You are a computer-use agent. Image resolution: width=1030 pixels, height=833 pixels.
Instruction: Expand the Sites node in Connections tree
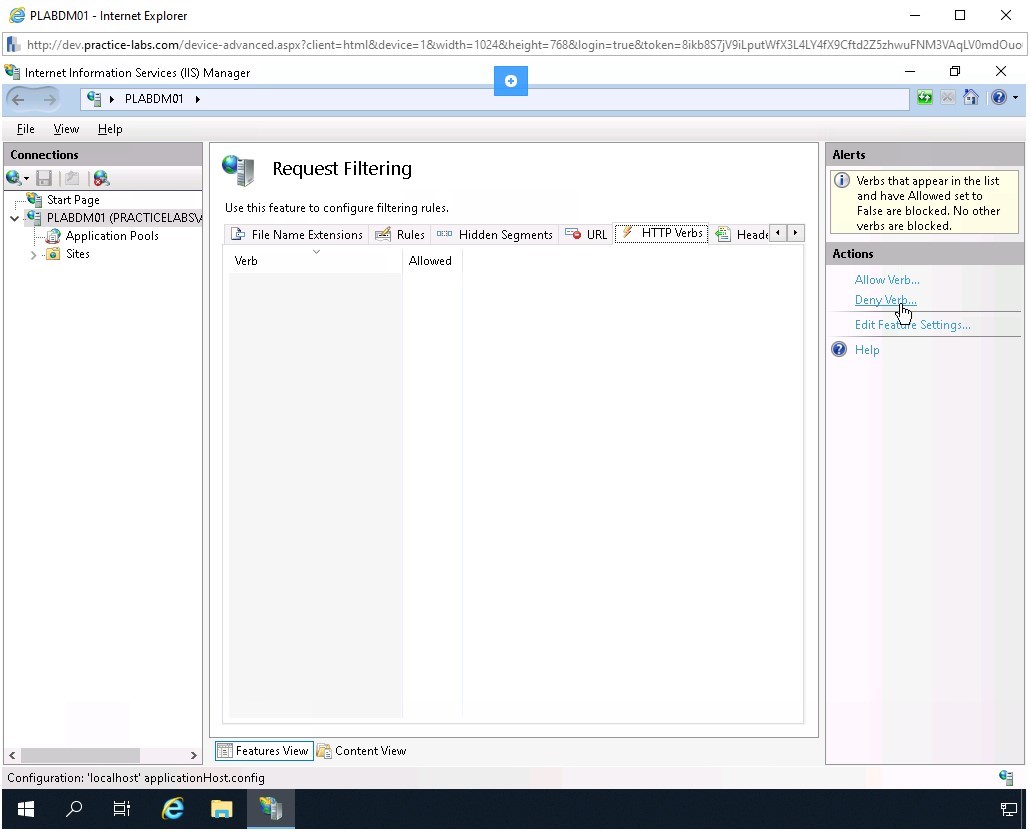pos(33,253)
